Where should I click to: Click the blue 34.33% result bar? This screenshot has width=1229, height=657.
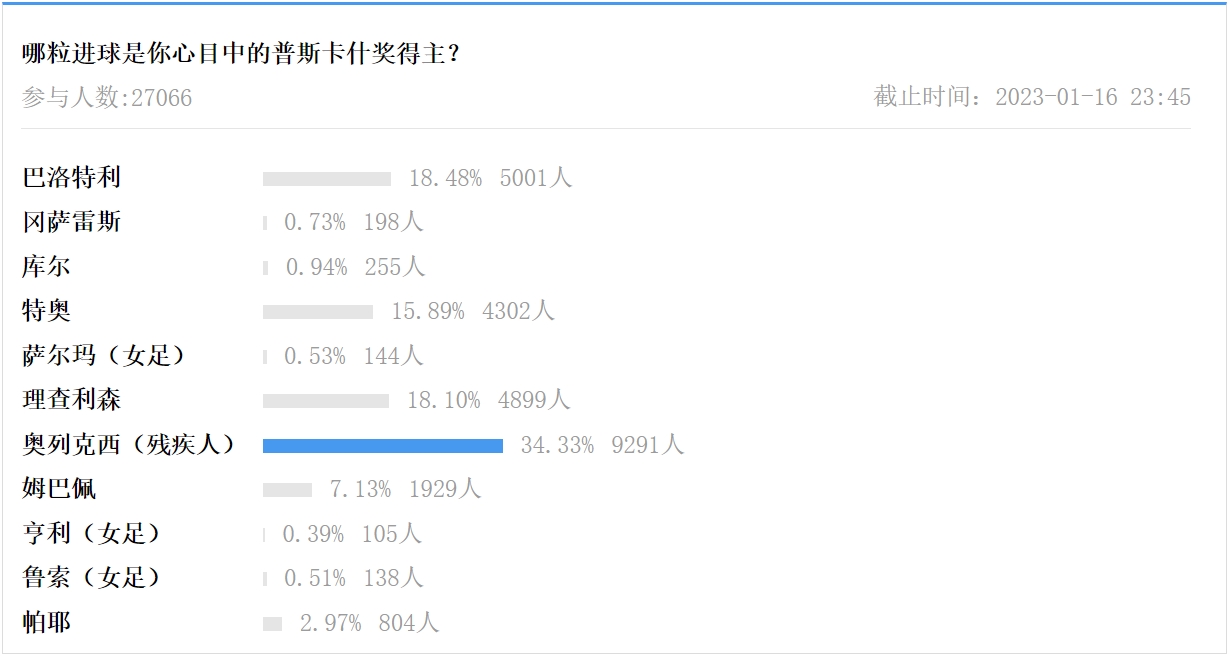[383, 446]
